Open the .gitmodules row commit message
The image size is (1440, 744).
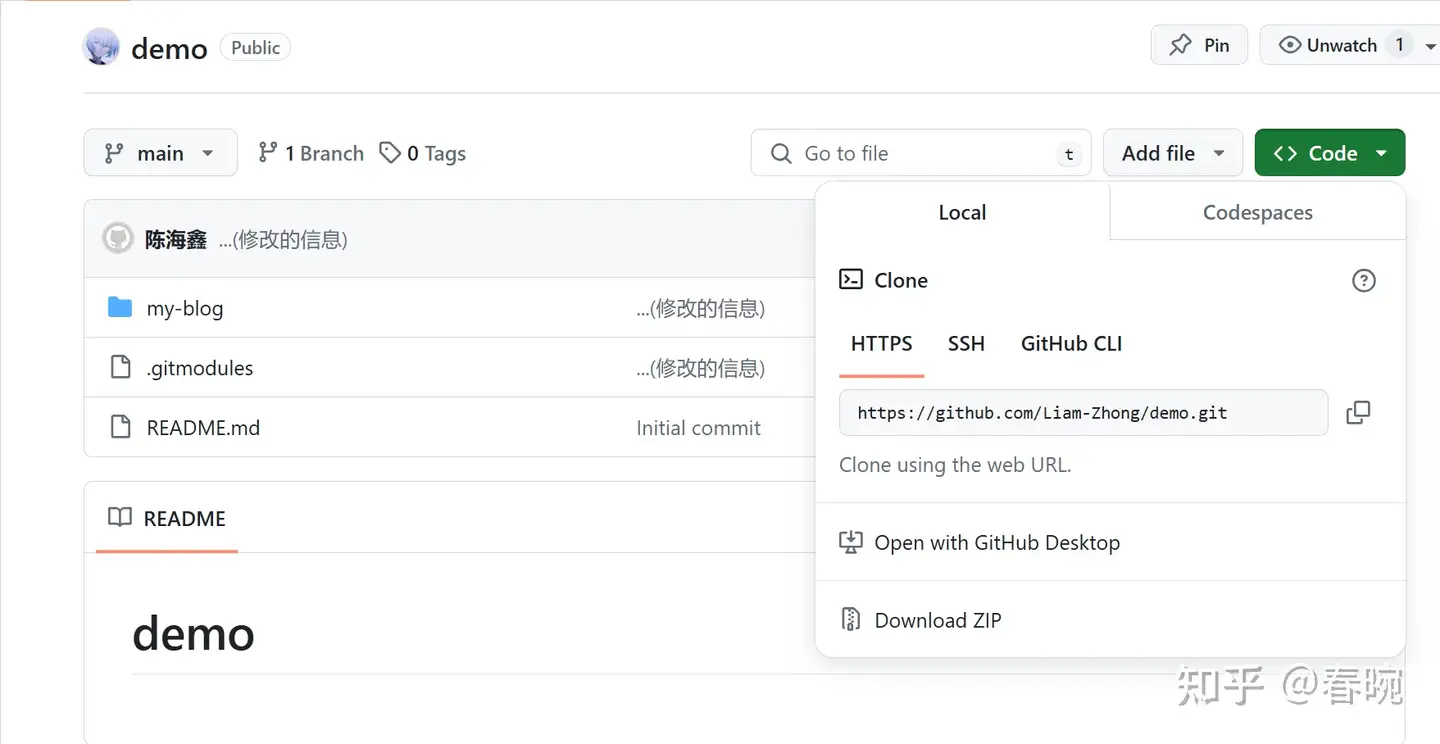click(700, 368)
